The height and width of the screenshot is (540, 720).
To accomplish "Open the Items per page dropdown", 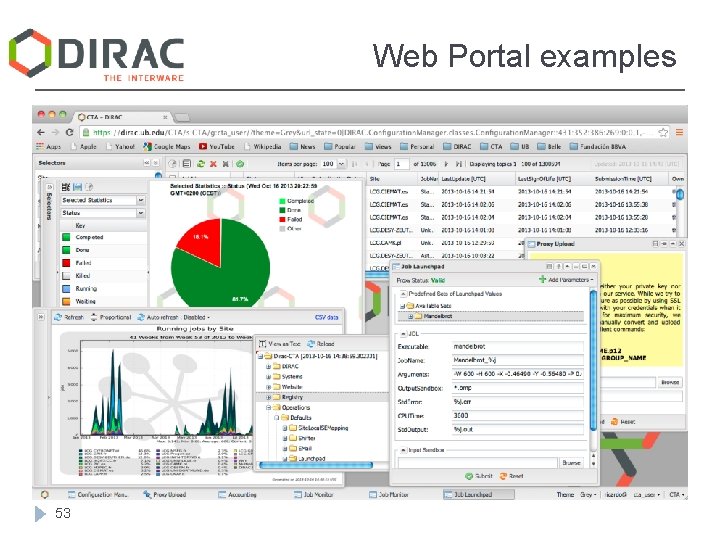I will [341, 164].
